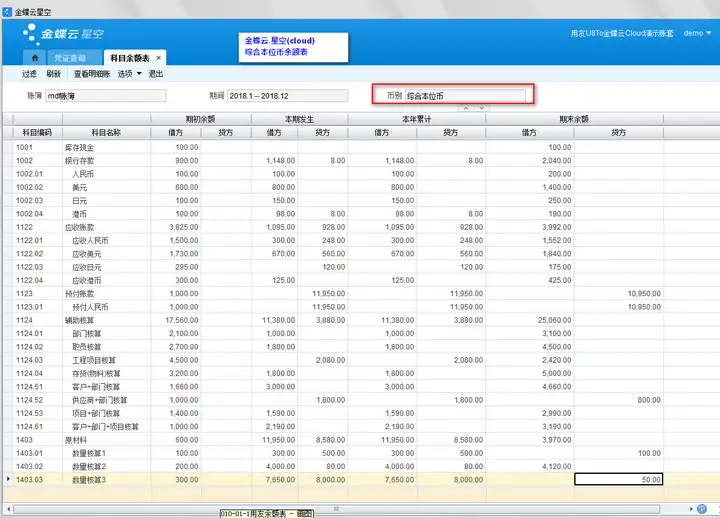Collapse the filter panel with up chevron
The height and width of the screenshot is (518, 720).
(466, 108)
